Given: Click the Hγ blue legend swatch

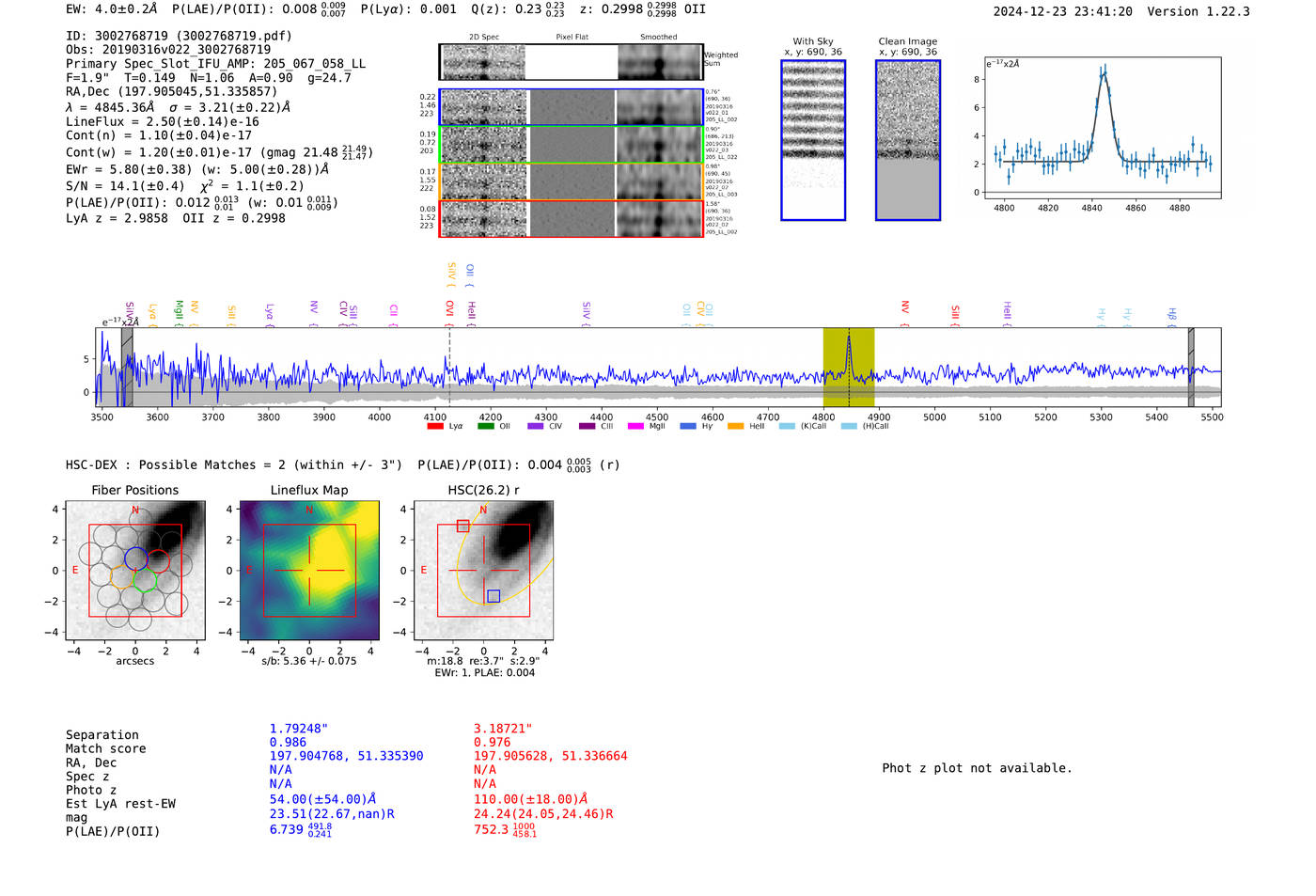Looking at the screenshot, I should 688,427.
